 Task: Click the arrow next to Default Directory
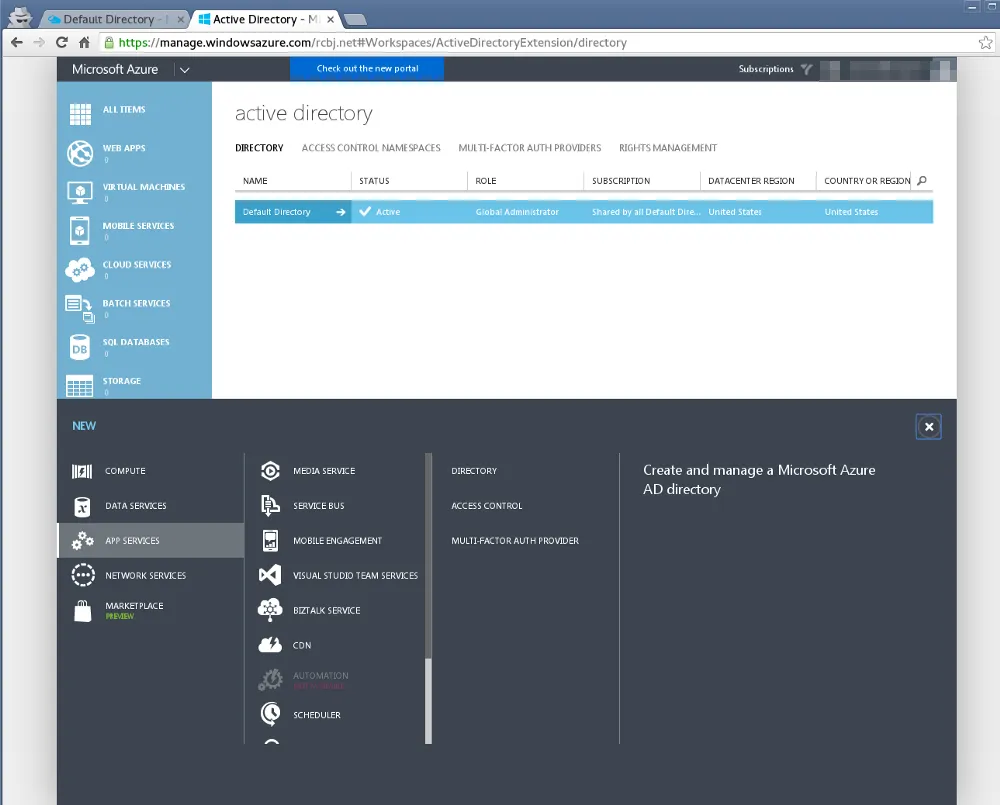tap(341, 212)
